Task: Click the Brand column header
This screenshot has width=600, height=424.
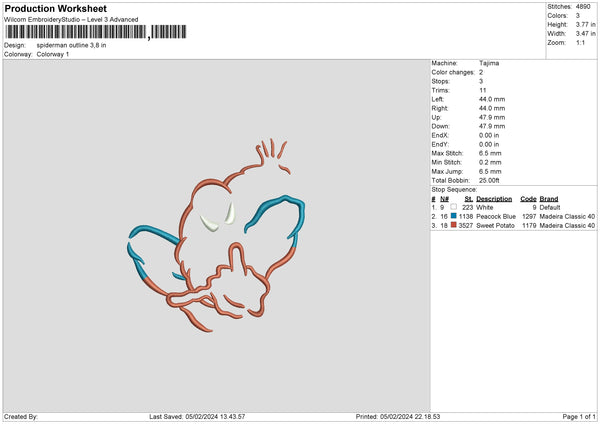Action: (549, 199)
